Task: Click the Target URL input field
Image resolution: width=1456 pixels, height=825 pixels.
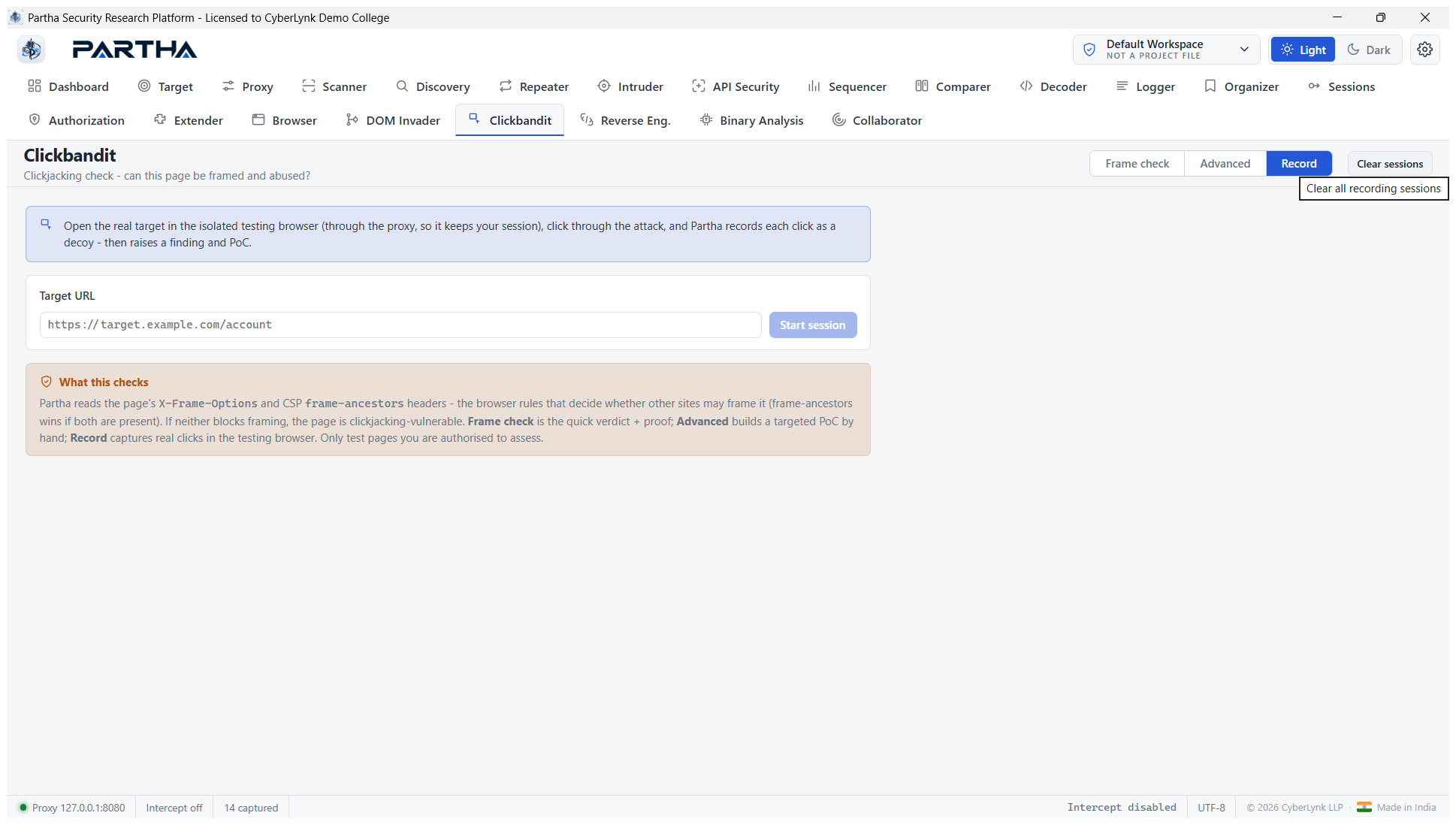Action: tap(400, 325)
